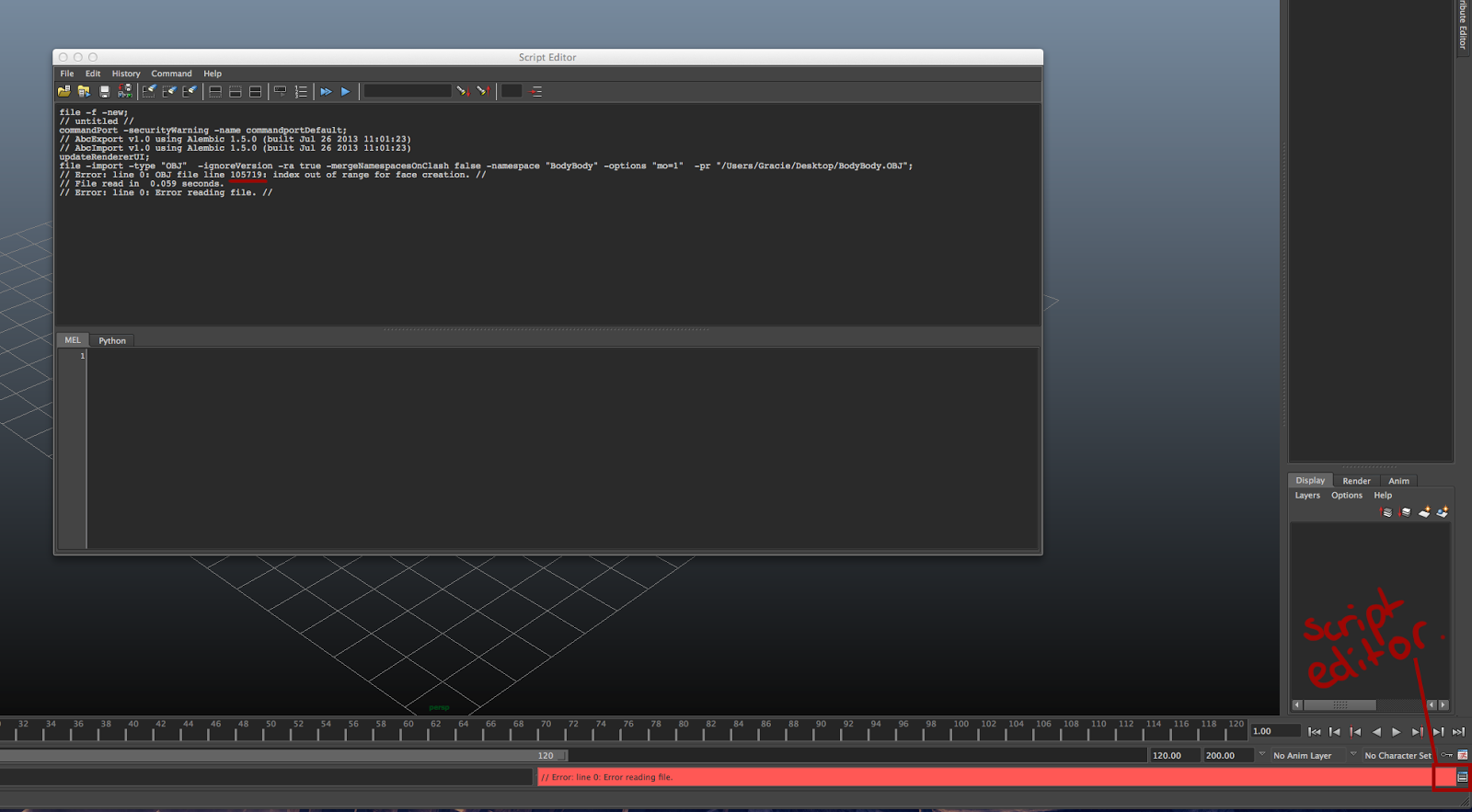Viewport: 1472px width, 812px height.
Task: Click the Play Backwards button
Action: click(x=1376, y=732)
